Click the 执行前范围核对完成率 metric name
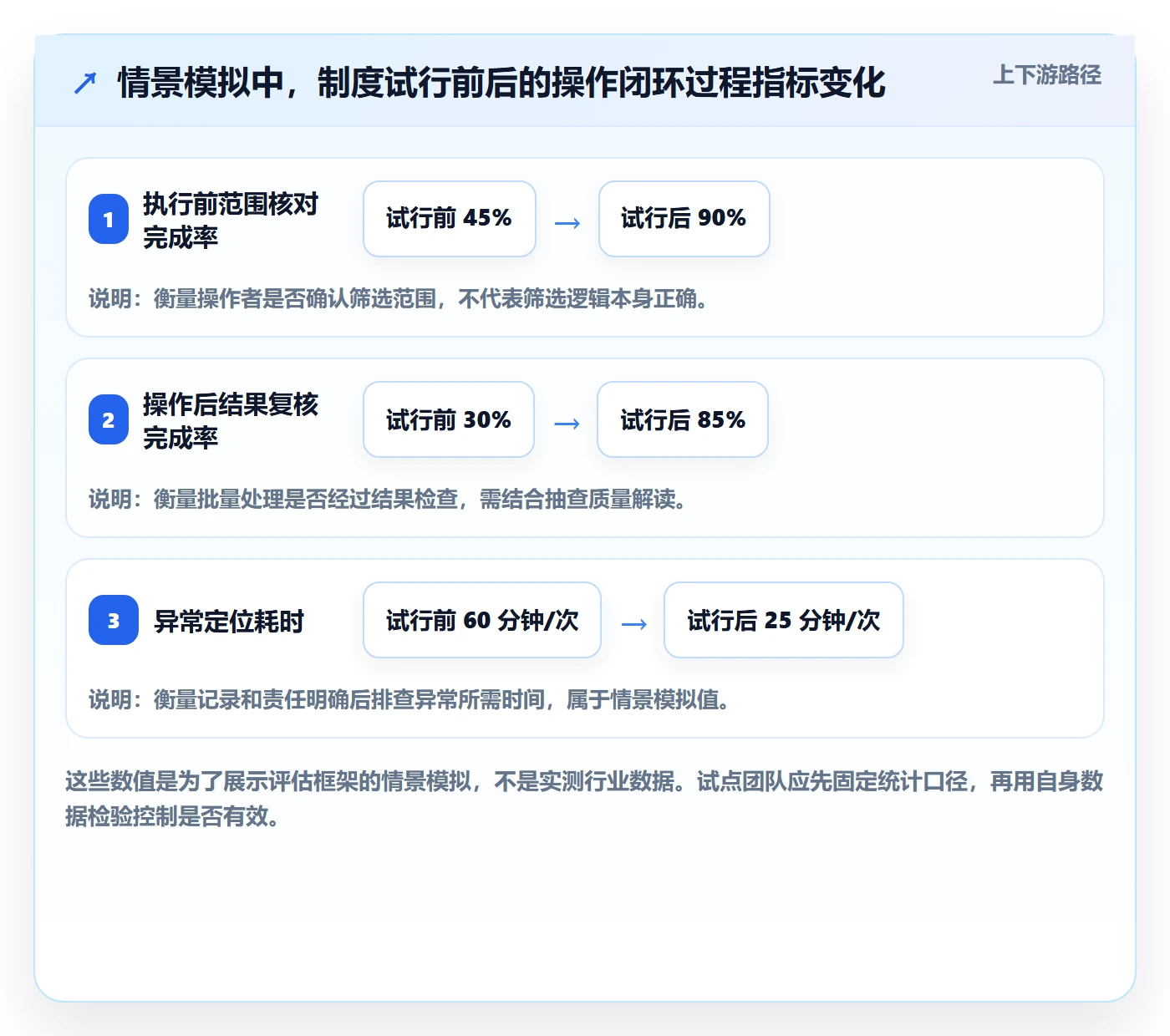The width and height of the screenshot is (1170, 1036). click(x=231, y=220)
